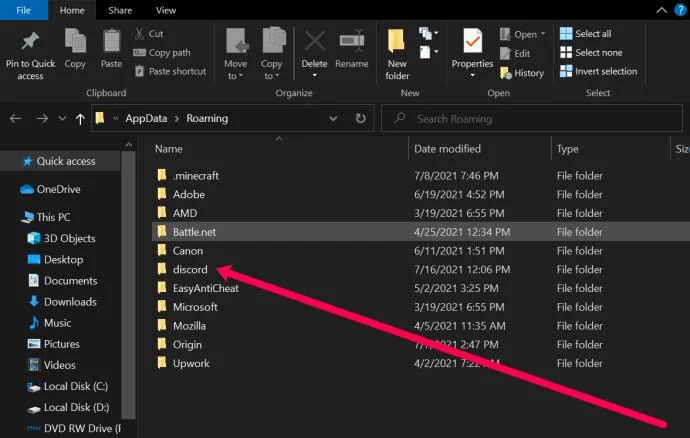
Task: Refresh the Roaming folder
Action: point(360,118)
